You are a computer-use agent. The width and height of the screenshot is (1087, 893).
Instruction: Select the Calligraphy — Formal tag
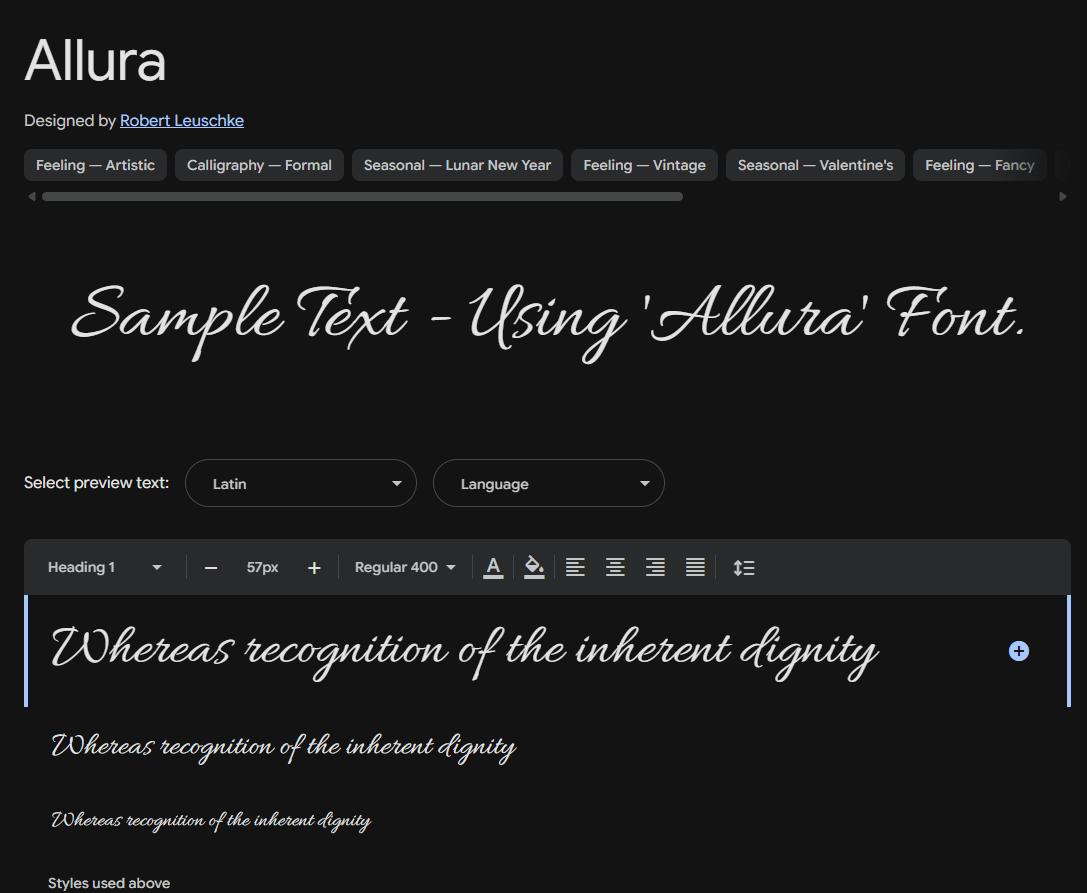click(259, 165)
